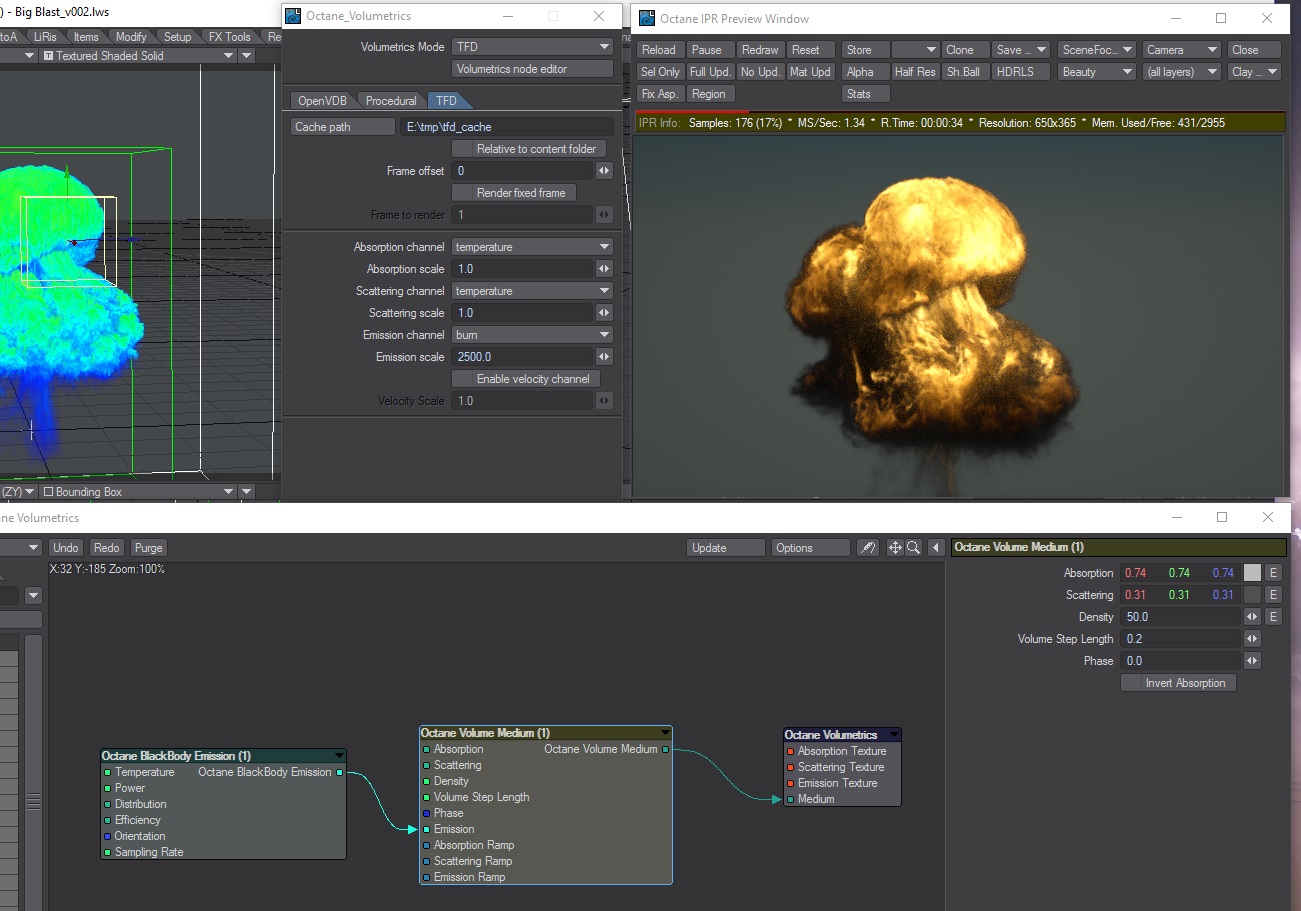Select the Procedural tab
The height and width of the screenshot is (911, 1301).
[x=391, y=101]
